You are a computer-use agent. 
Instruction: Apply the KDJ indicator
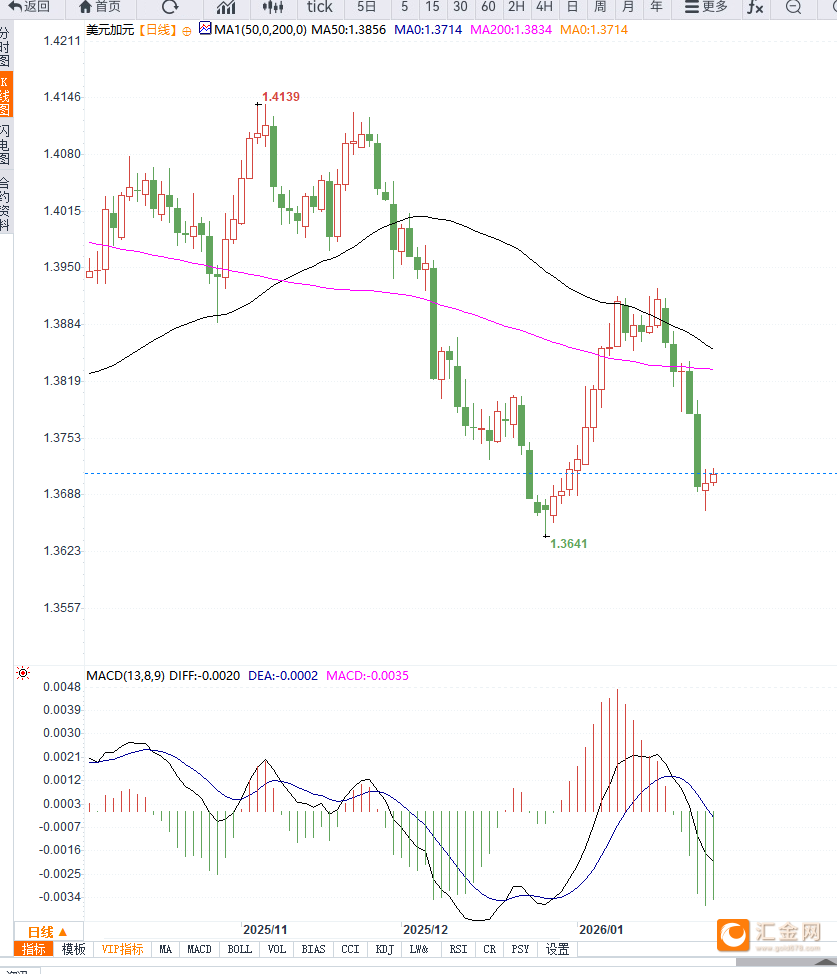[385, 949]
